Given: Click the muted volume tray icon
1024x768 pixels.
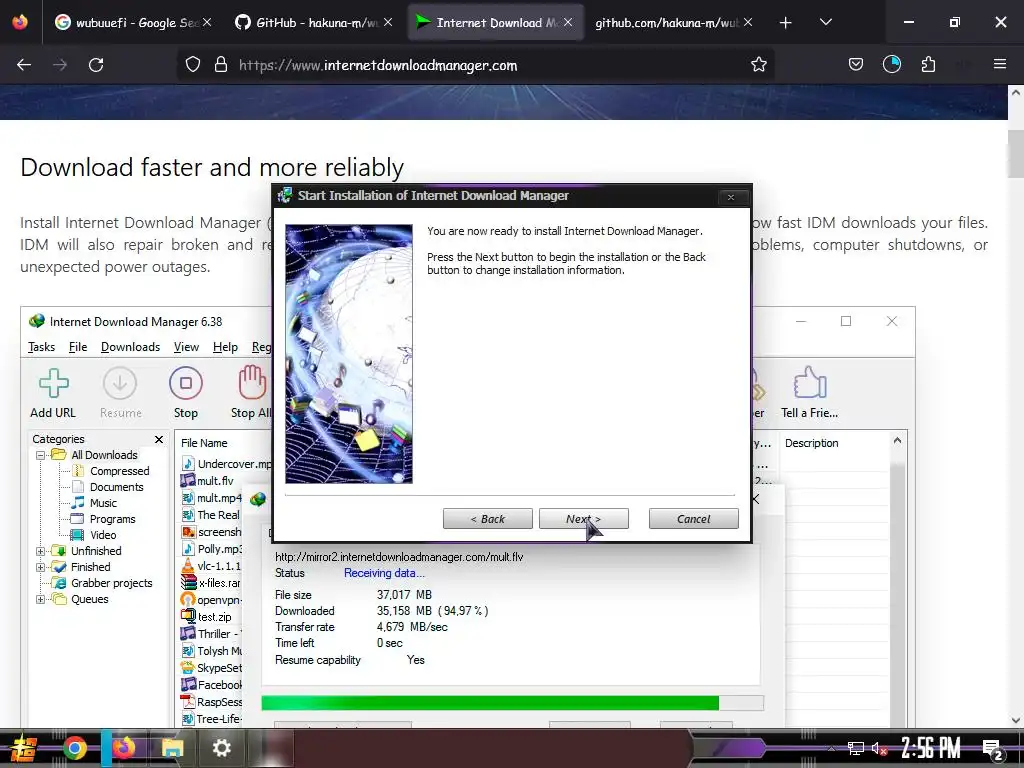Looking at the screenshot, I should [x=879, y=748].
